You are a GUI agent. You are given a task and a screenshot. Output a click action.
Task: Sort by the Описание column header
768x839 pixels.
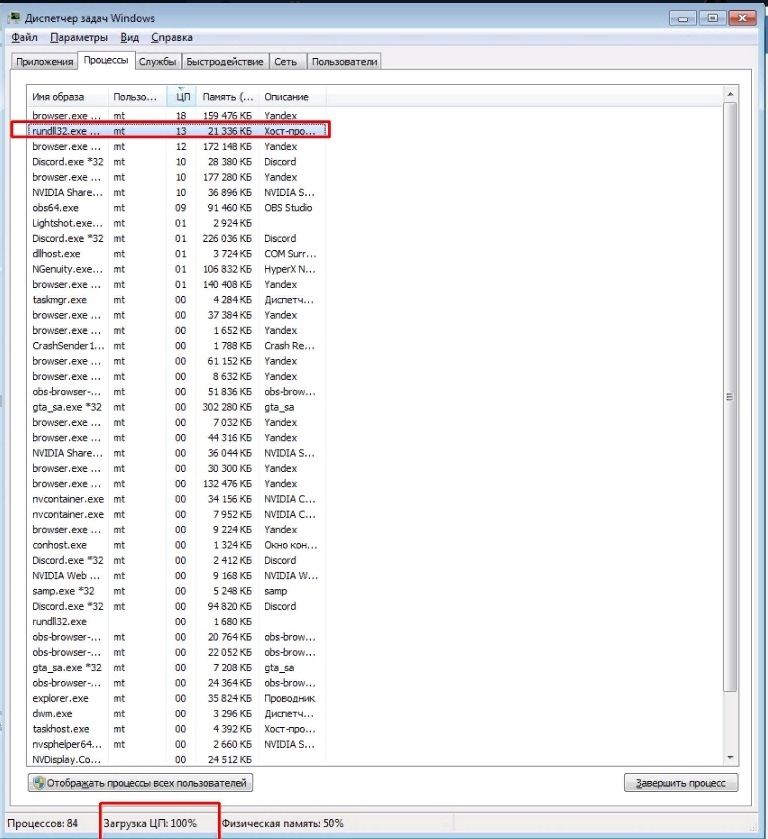click(x=292, y=97)
